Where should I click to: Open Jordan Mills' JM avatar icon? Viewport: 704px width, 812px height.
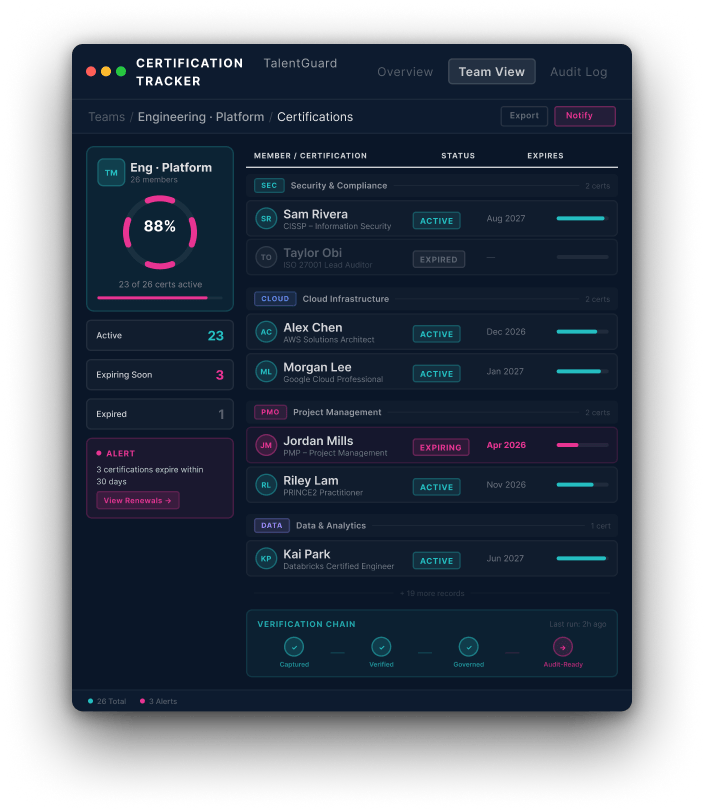(x=266, y=446)
